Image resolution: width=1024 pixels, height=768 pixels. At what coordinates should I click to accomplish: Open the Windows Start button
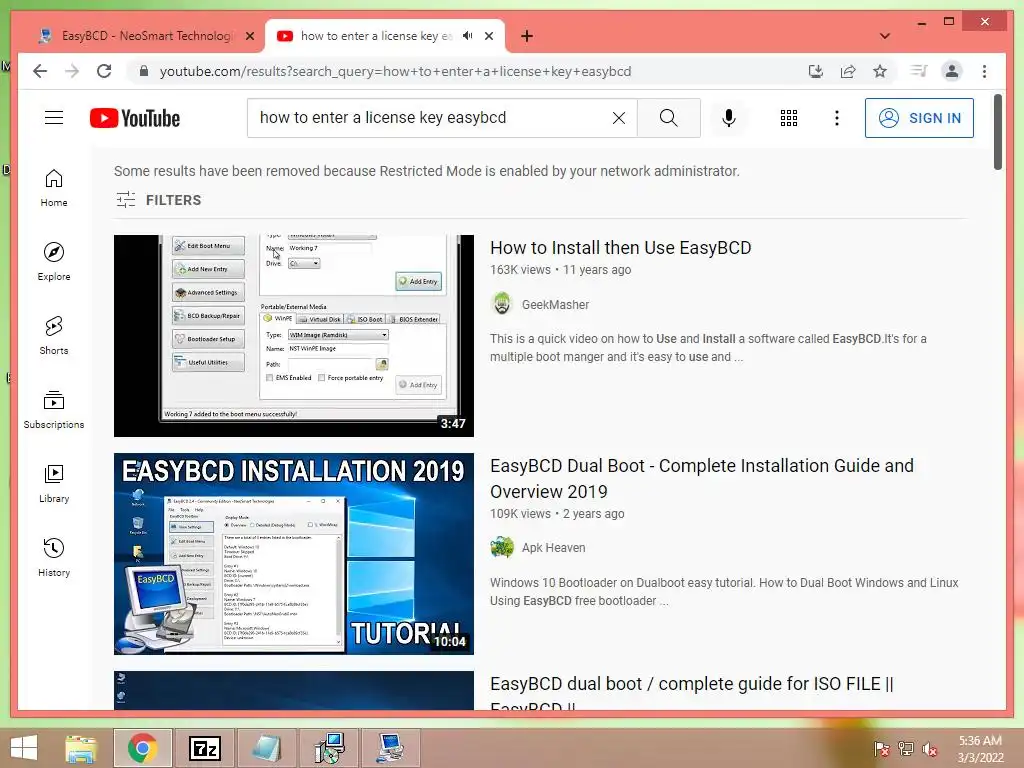(x=24, y=748)
